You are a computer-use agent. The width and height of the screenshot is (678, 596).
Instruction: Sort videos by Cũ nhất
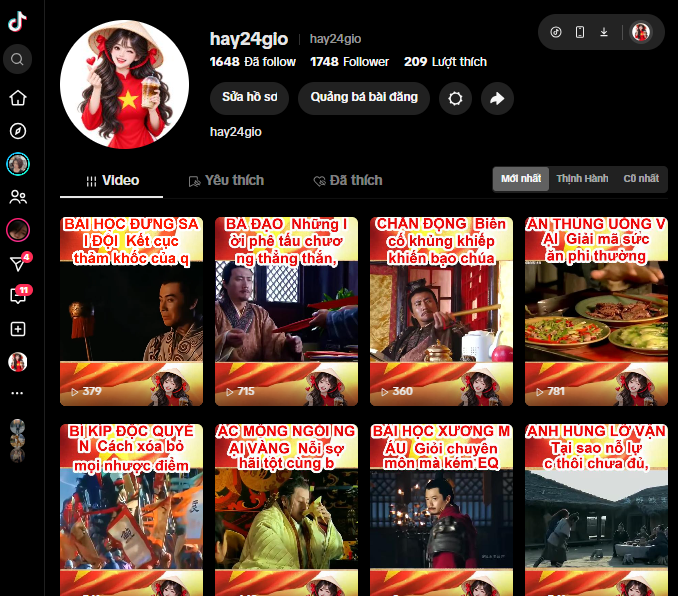click(641, 179)
